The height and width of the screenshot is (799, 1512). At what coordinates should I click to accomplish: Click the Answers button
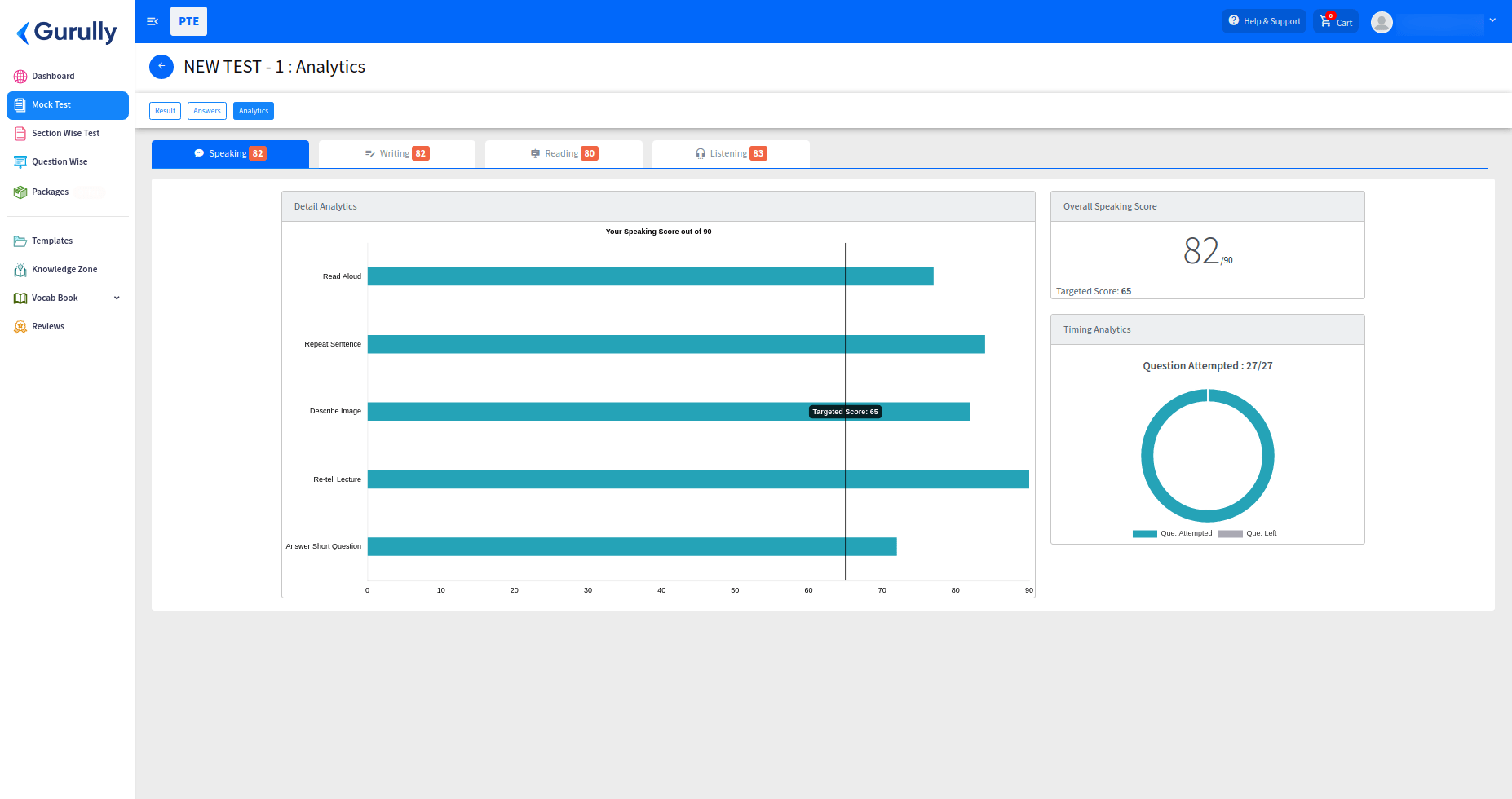206,111
